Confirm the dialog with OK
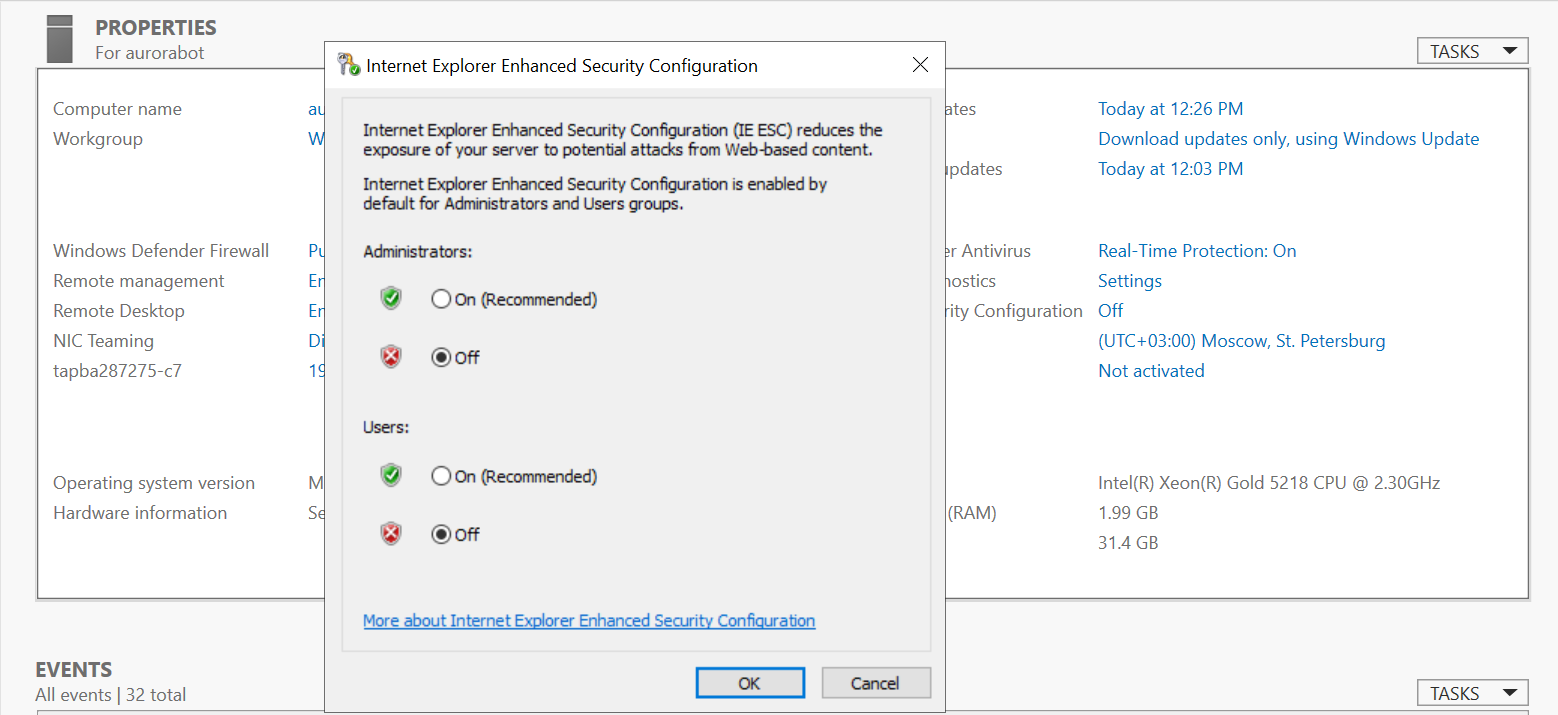Screen dimensions: 1558x715 coord(750,683)
